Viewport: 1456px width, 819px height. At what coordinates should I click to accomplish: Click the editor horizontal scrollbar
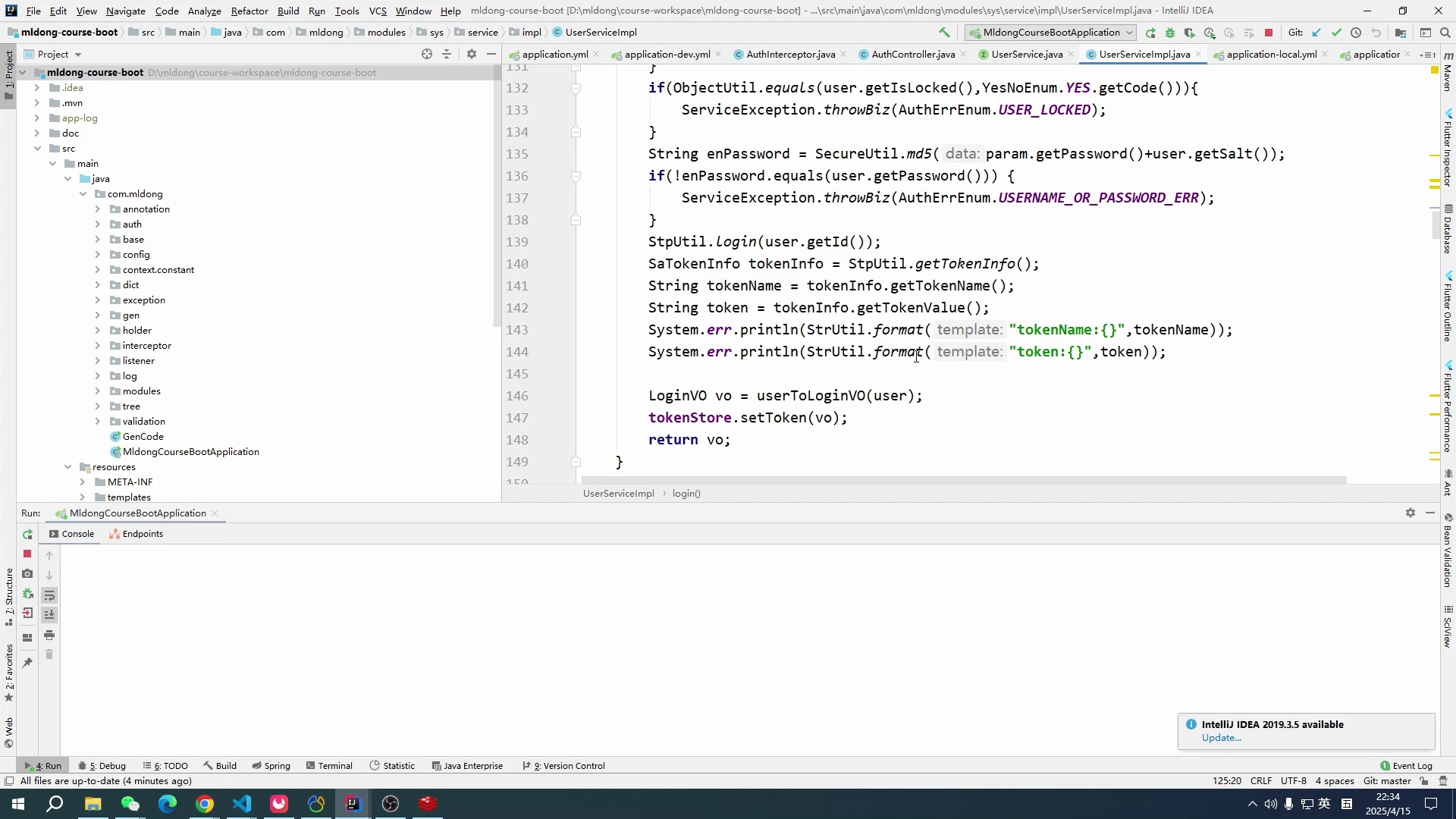click(x=963, y=480)
